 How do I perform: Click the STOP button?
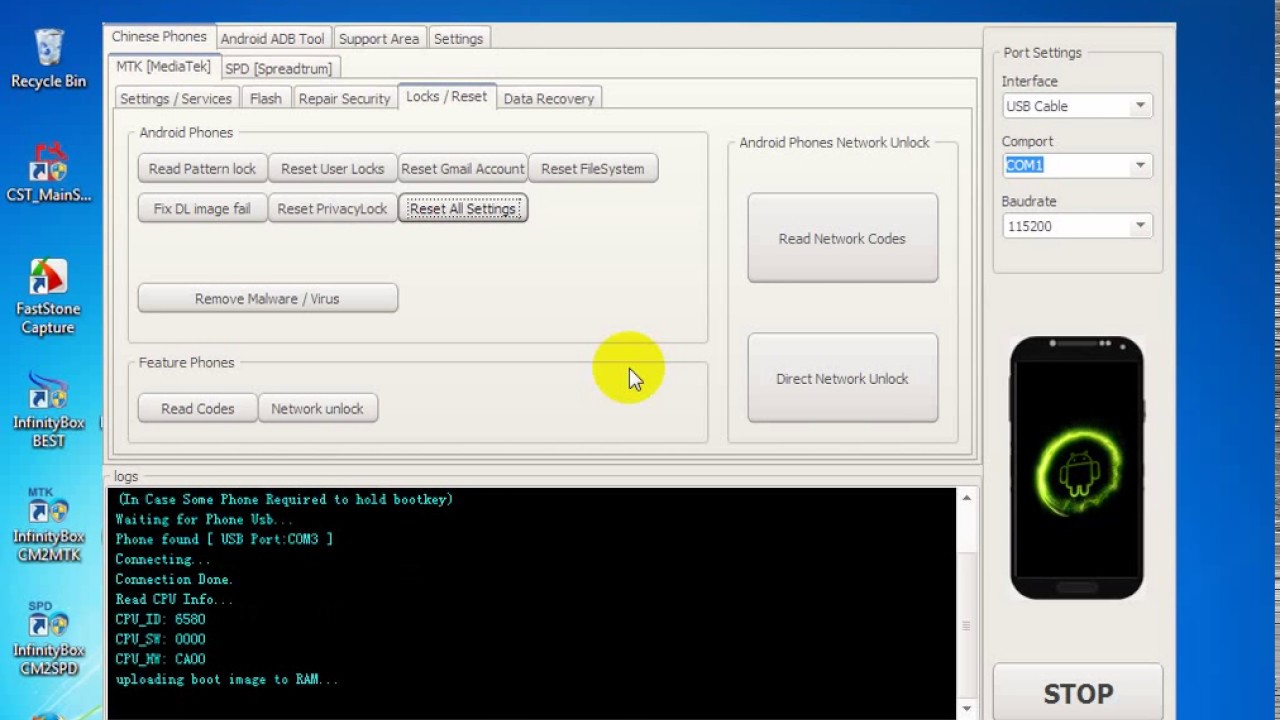(x=1078, y=693)
